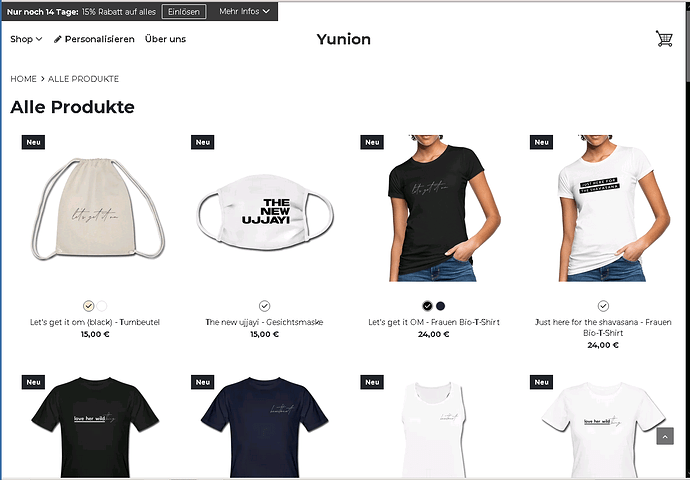Click the Neu badge on the face mask
Image resolution: width=690 pixels, height=480 pixels.
click(x=202, y=142)
